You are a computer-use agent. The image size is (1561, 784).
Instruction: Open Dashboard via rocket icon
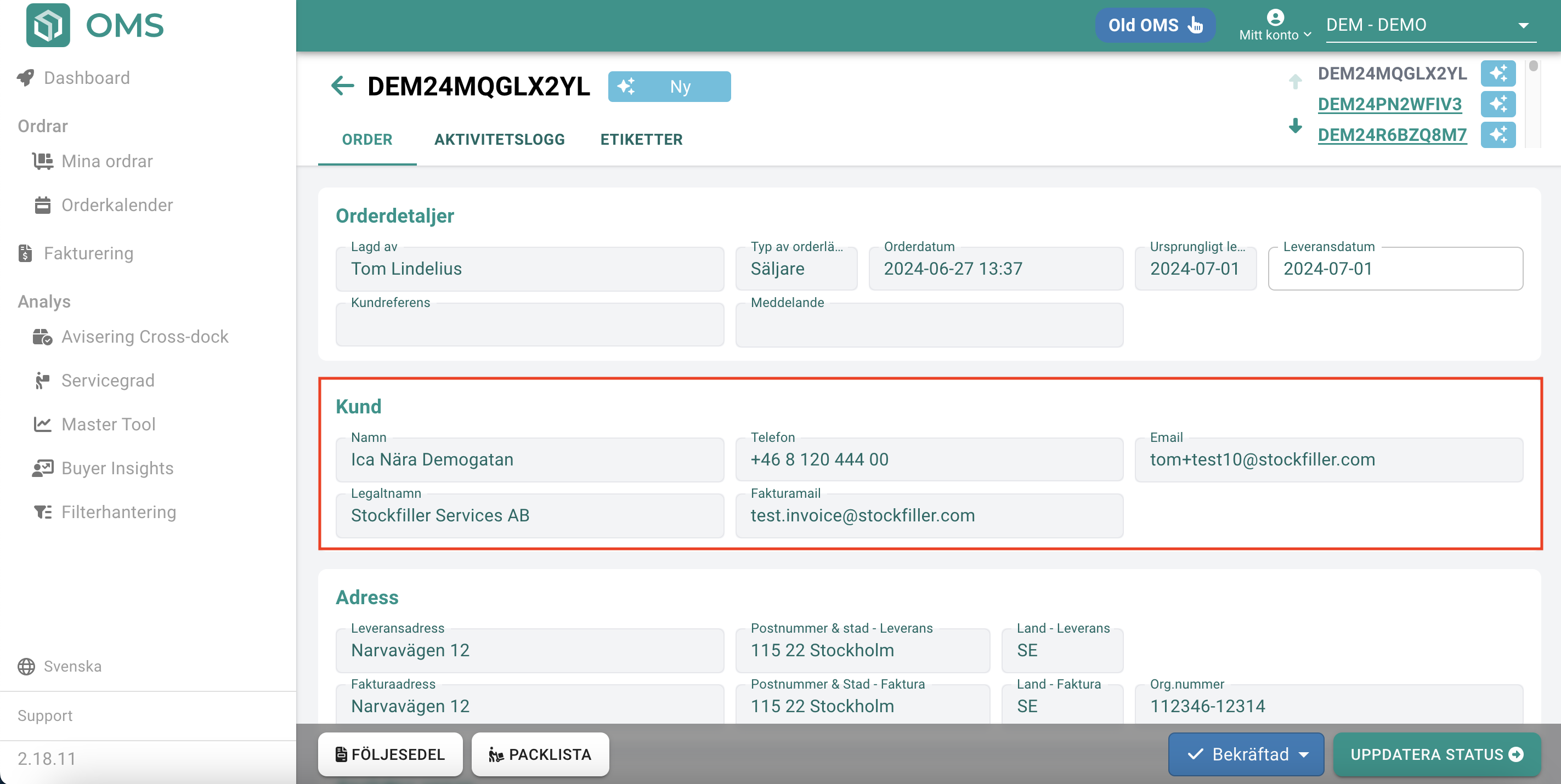[x=25, y=77]
